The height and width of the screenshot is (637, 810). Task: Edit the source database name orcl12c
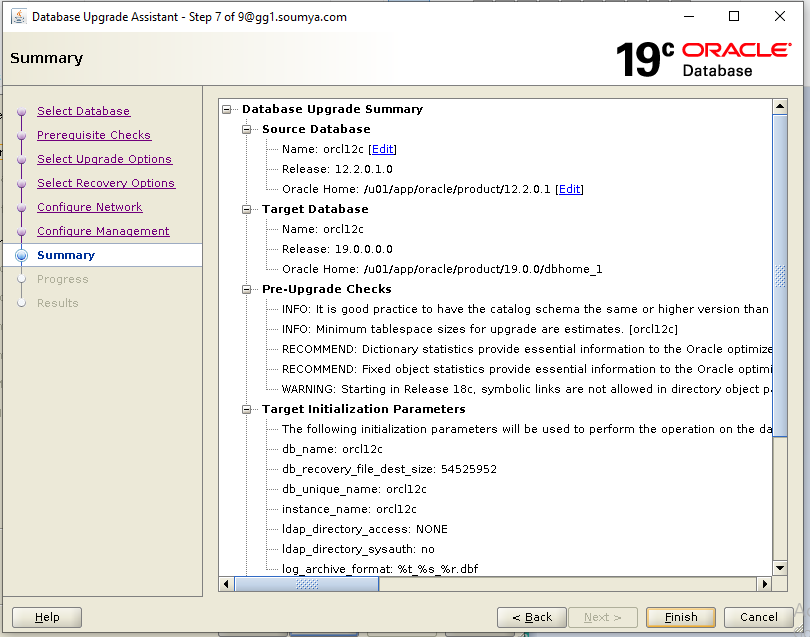coord(383,149)
